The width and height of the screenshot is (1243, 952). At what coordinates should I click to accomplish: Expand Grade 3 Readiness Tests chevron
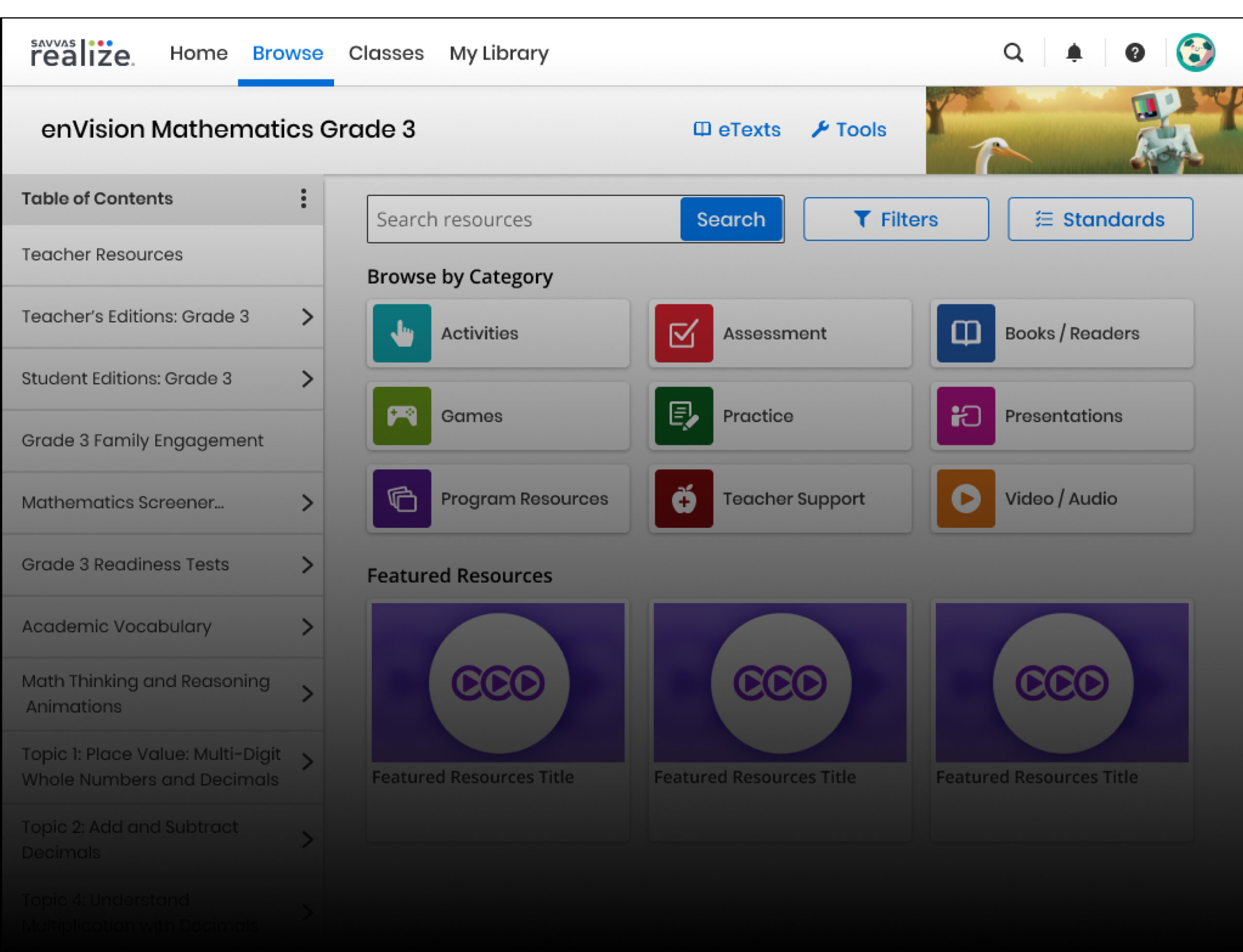click(x=307, y=565)
